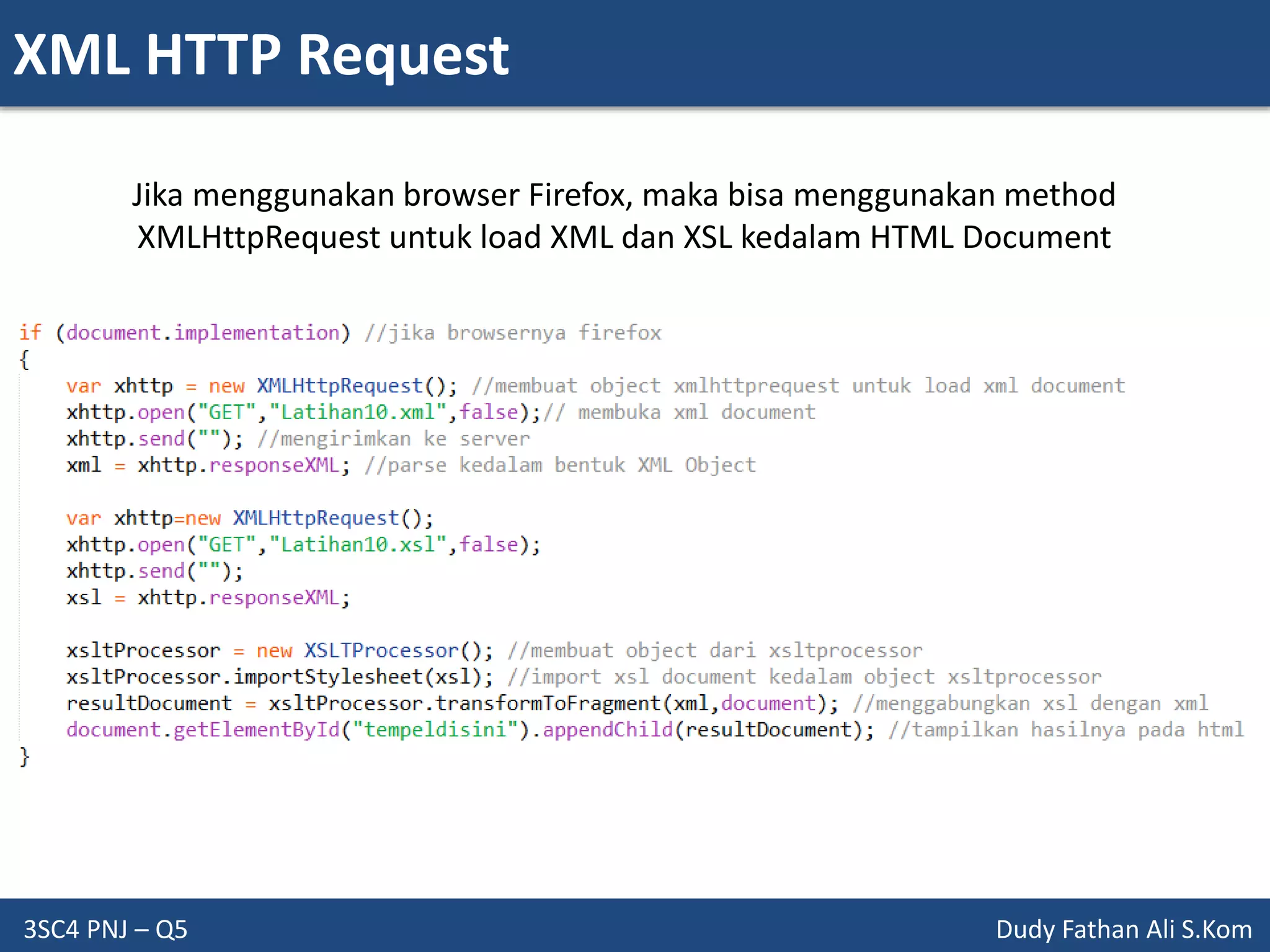Click the footer text "3SC4 PNJ – Q5"
This screenshot has width=1270, height=952.
click(105, 930)
